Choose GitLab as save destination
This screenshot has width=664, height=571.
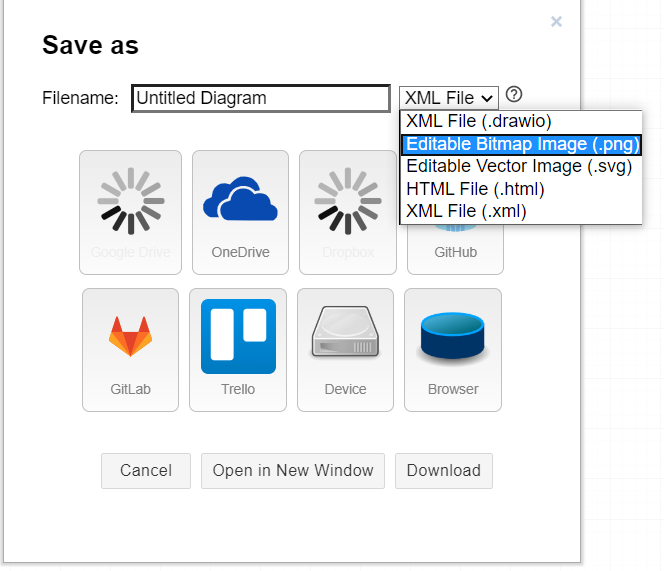[x=130, y=349]
